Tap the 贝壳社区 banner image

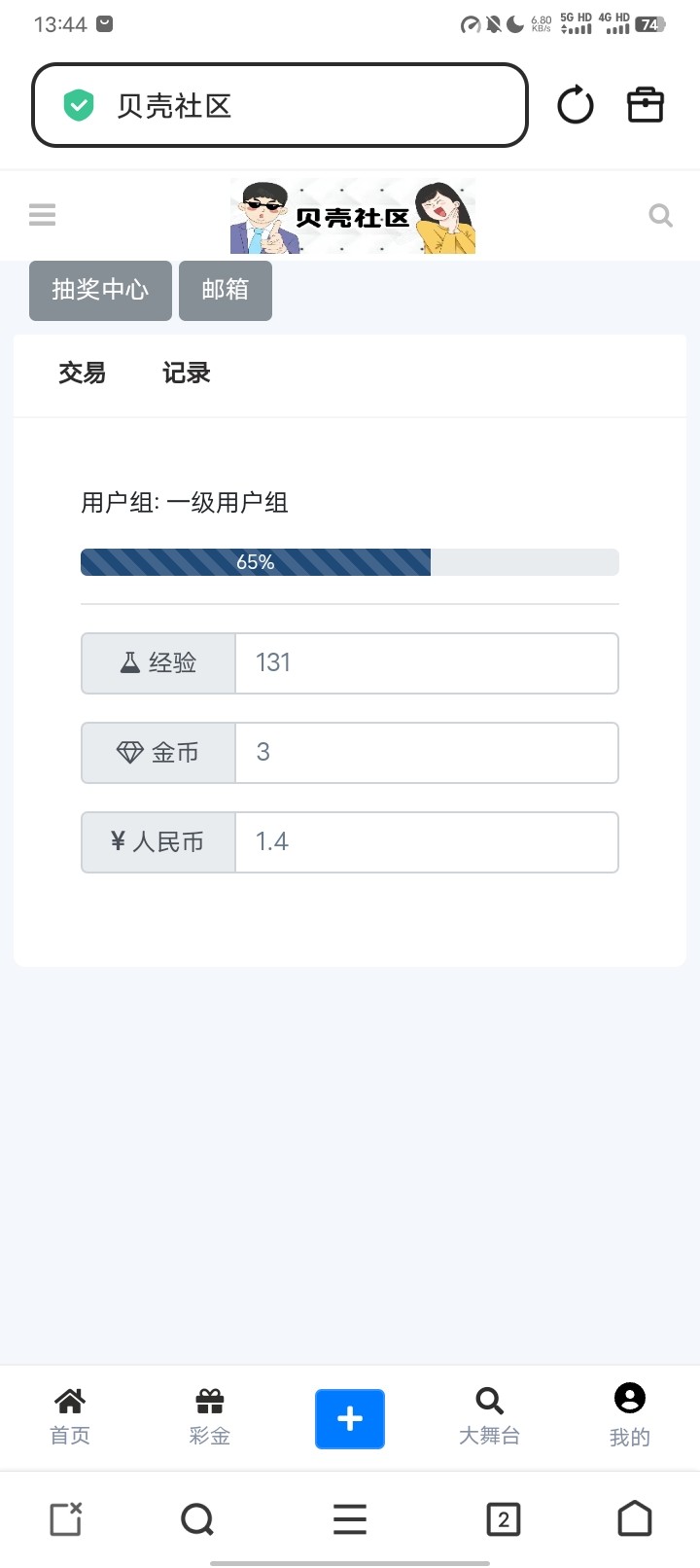[x=352, y=216]
